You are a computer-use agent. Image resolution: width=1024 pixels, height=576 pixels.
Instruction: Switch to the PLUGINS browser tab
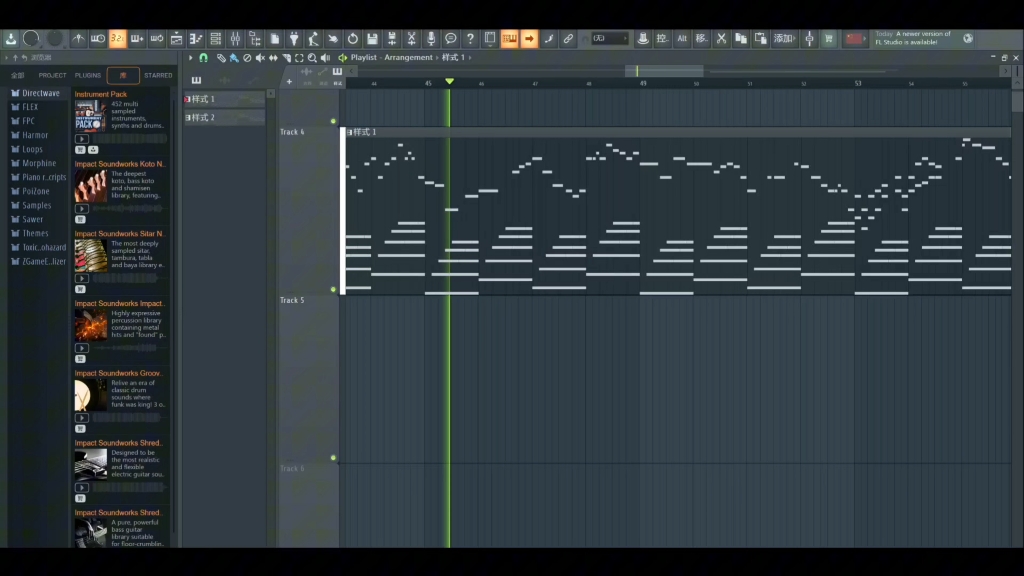point(88,76)
